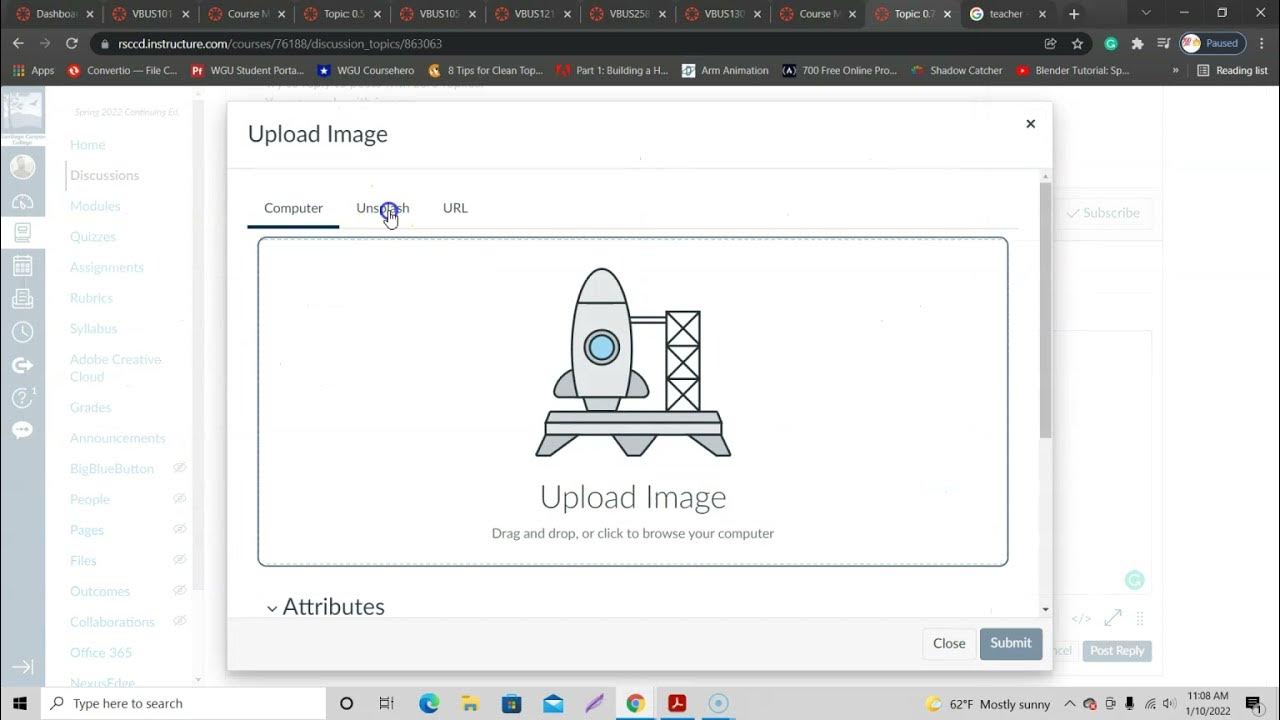Open Canvas Dashboard speedometer icon
The image size is (1280, 720).
pyautogui.click(x=22, y=201)
